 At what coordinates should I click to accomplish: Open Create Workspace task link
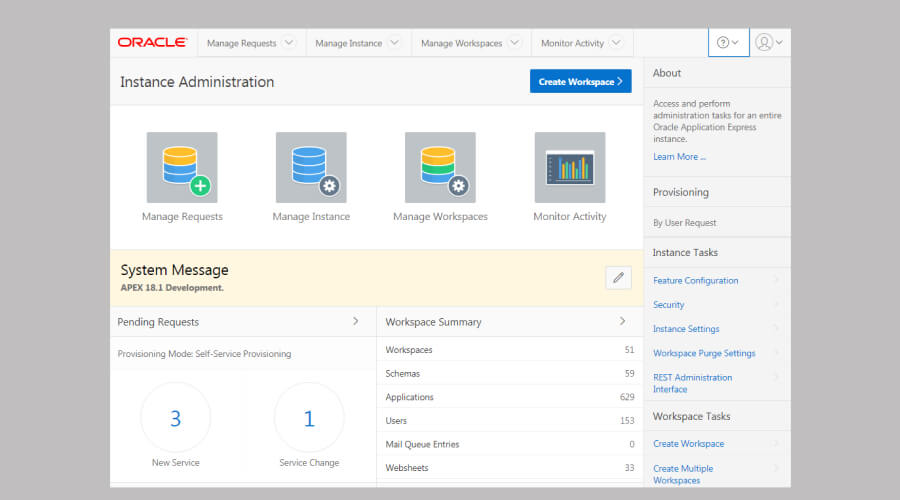688,444
